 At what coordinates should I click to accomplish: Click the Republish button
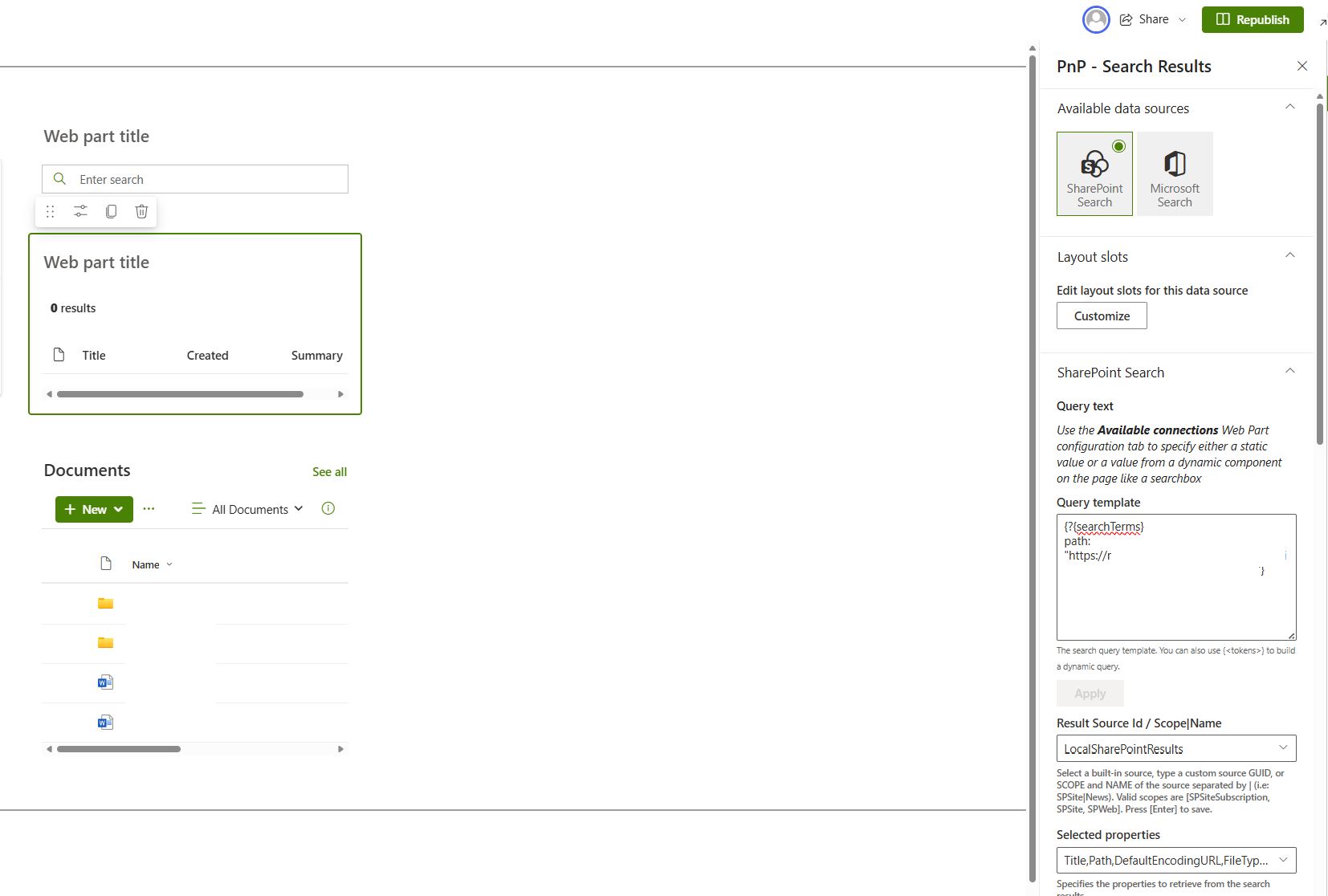(x=1253, y=18)
